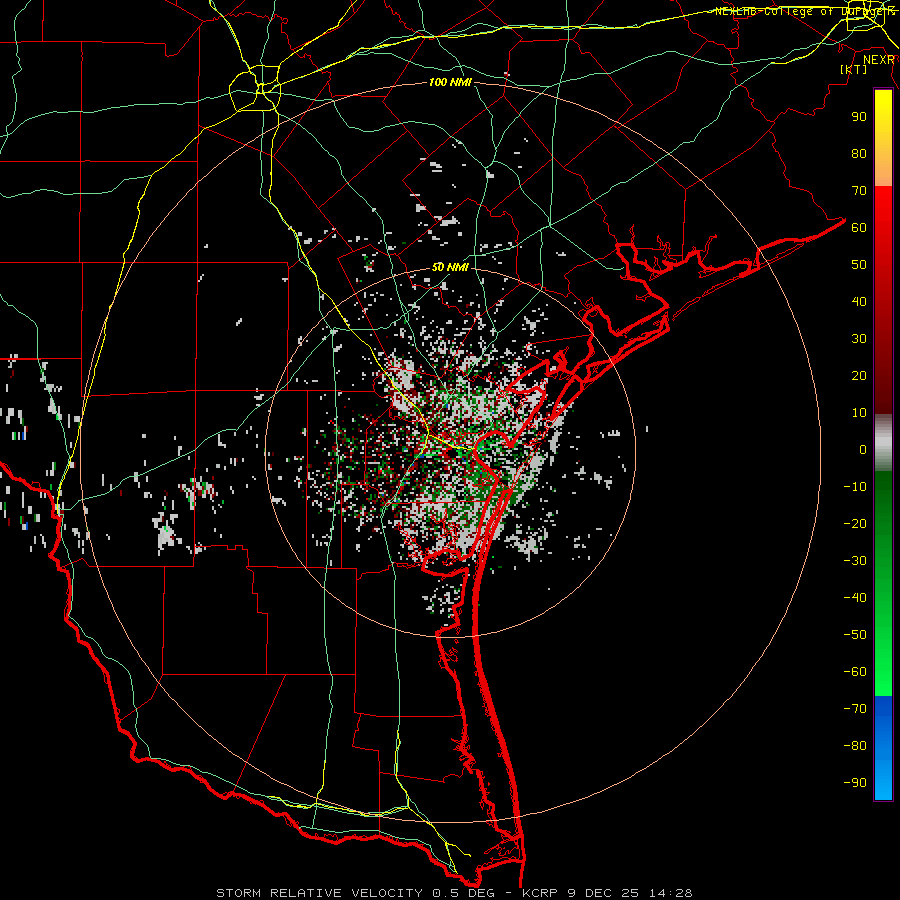Click the -20 value on the velocity scale
Viewport: 900px width, 900px height.
point(855,524)
